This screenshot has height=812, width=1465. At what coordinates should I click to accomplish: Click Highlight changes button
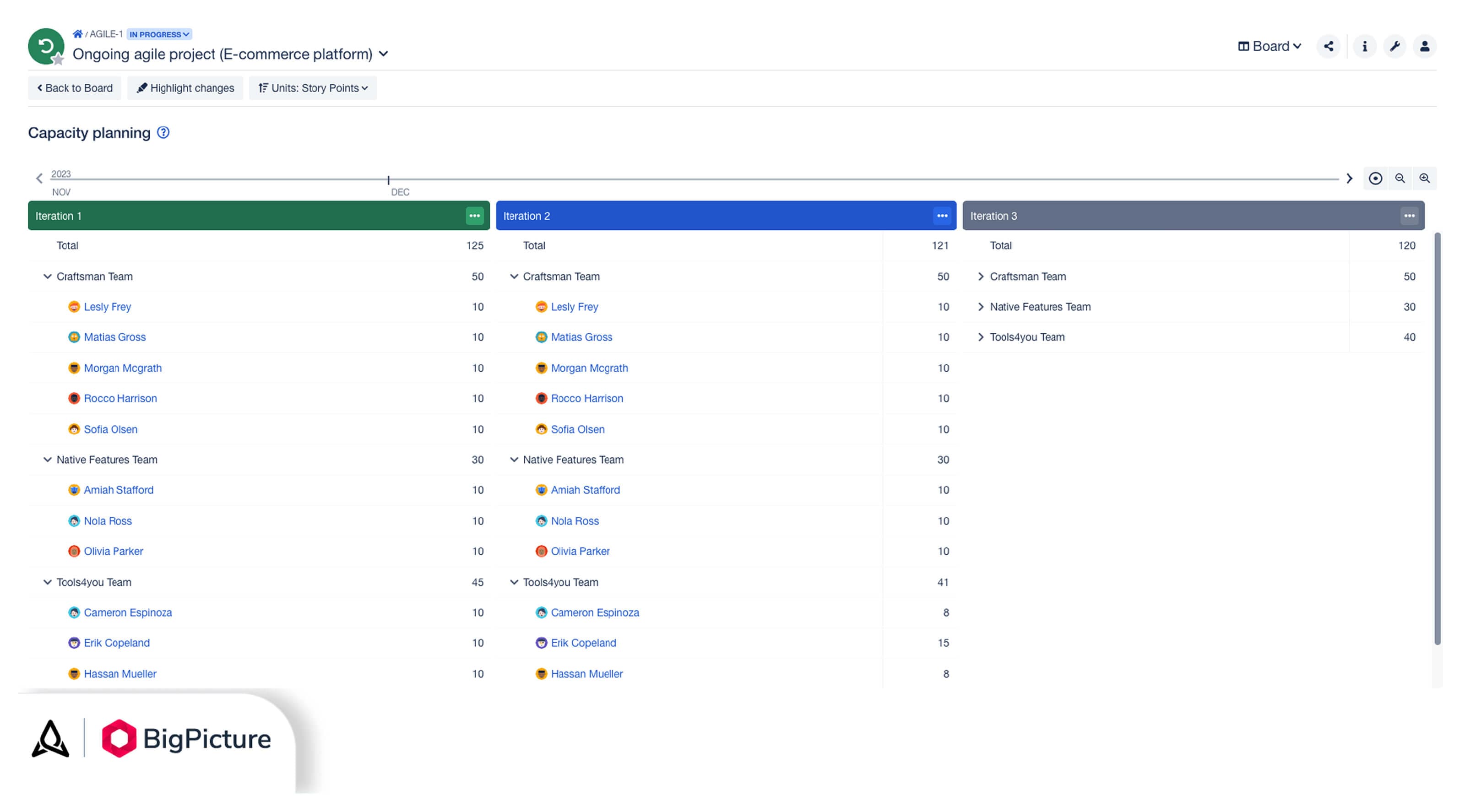tap(185, 88)
